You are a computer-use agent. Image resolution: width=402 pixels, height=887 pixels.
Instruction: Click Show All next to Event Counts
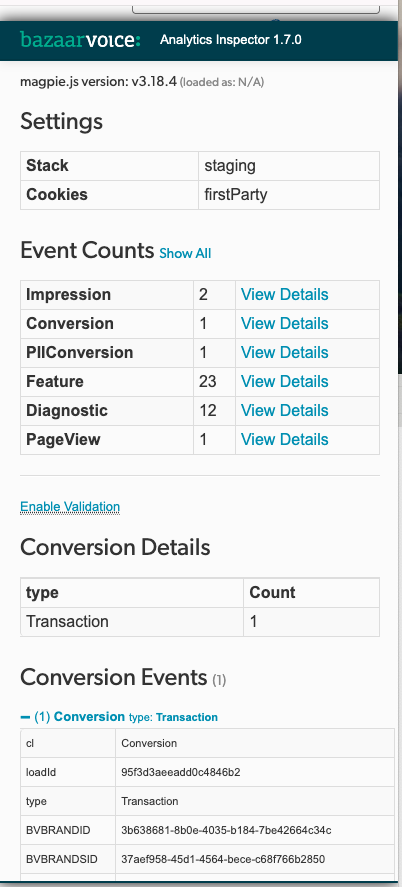[185, 253]
